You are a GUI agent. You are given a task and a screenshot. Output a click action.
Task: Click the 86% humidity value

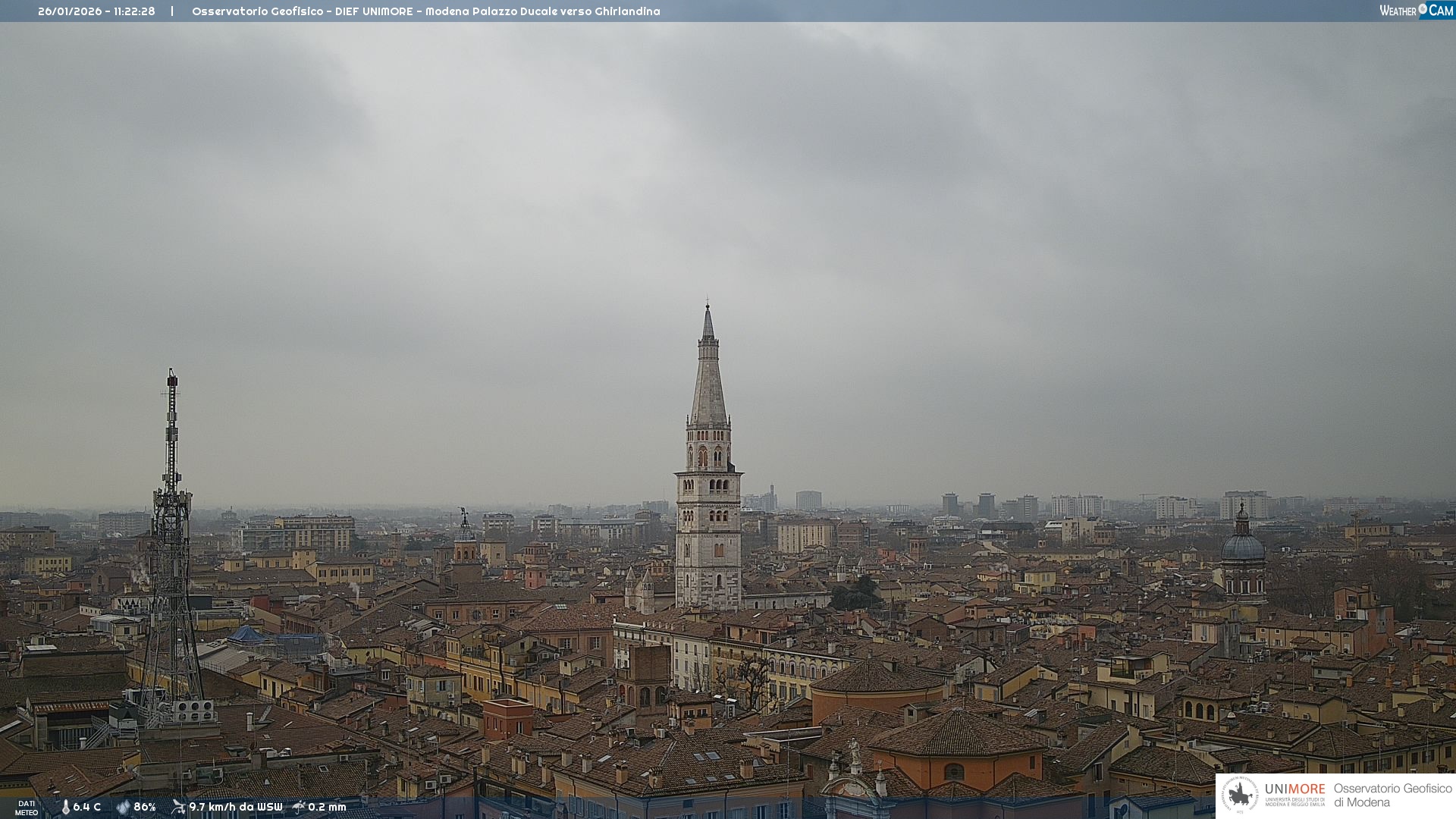click(x=145, y=807)
